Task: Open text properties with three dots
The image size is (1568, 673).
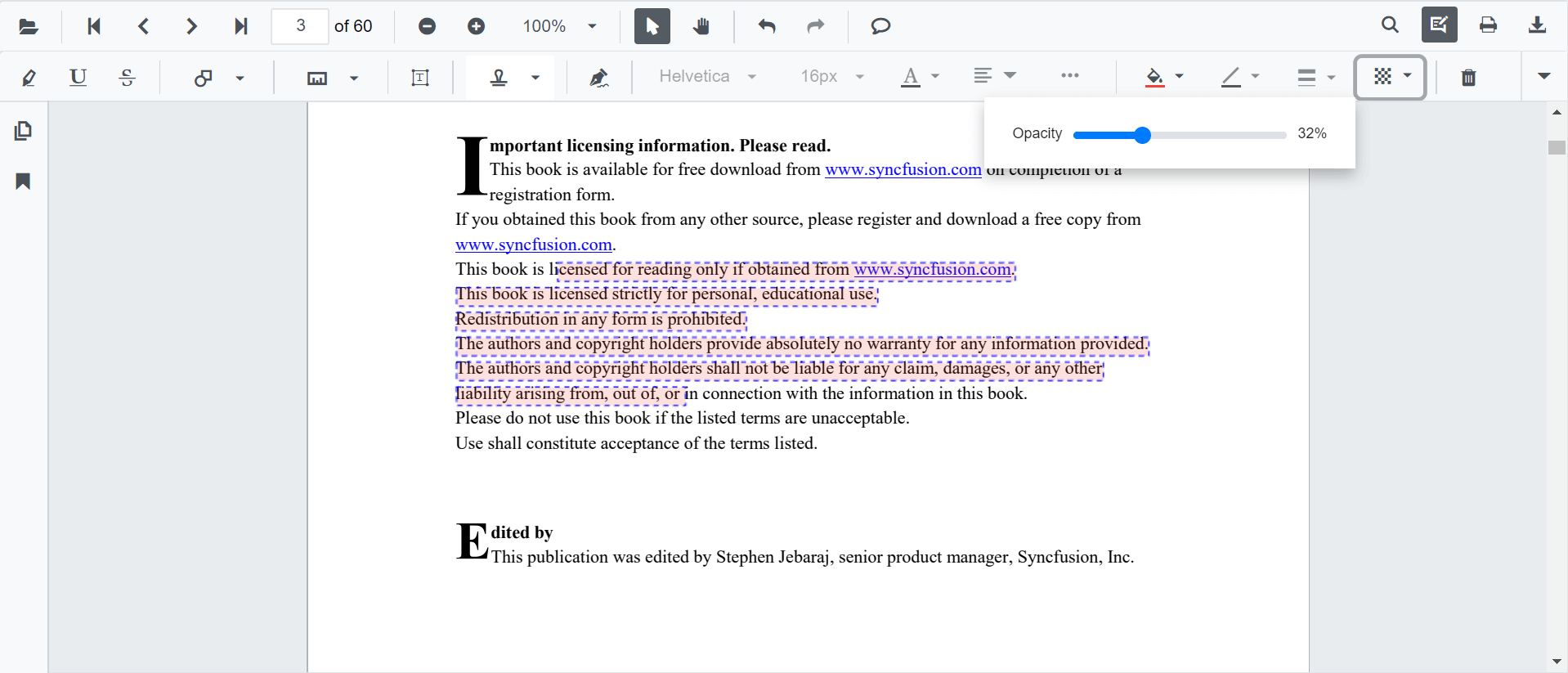Action: click(x=1069, y=75)
